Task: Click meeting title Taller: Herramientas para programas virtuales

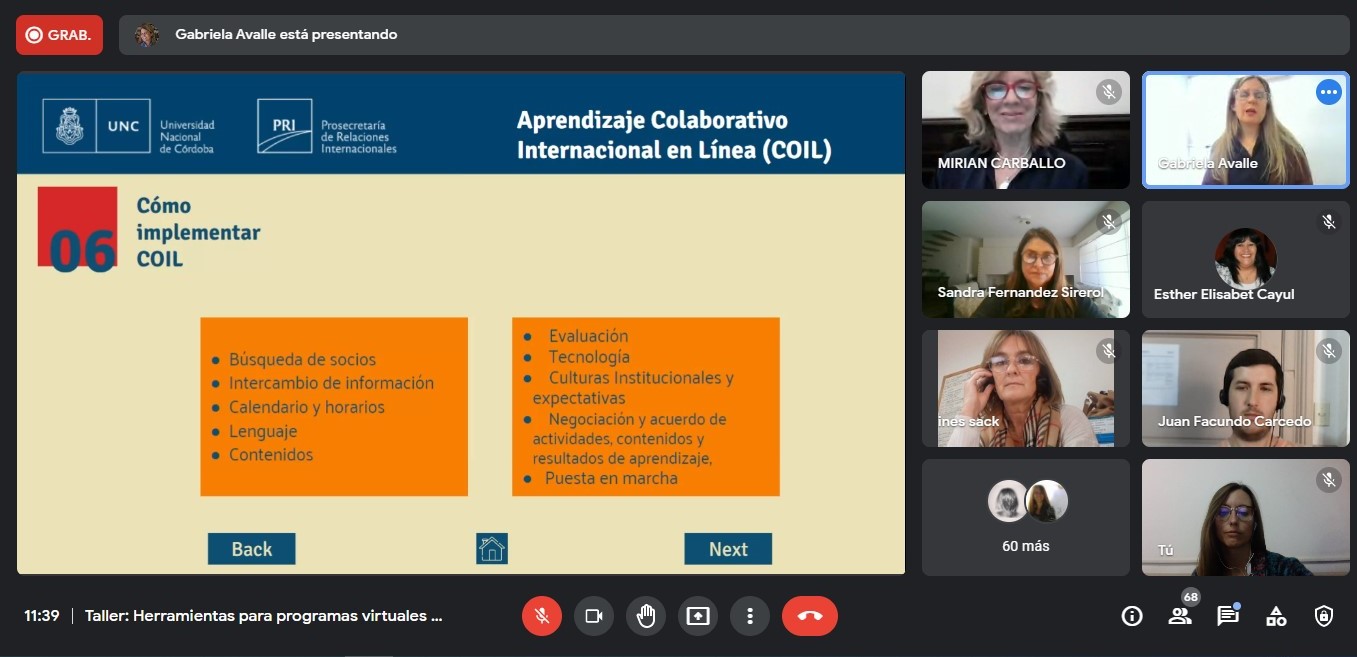Action: click(264, 616)
